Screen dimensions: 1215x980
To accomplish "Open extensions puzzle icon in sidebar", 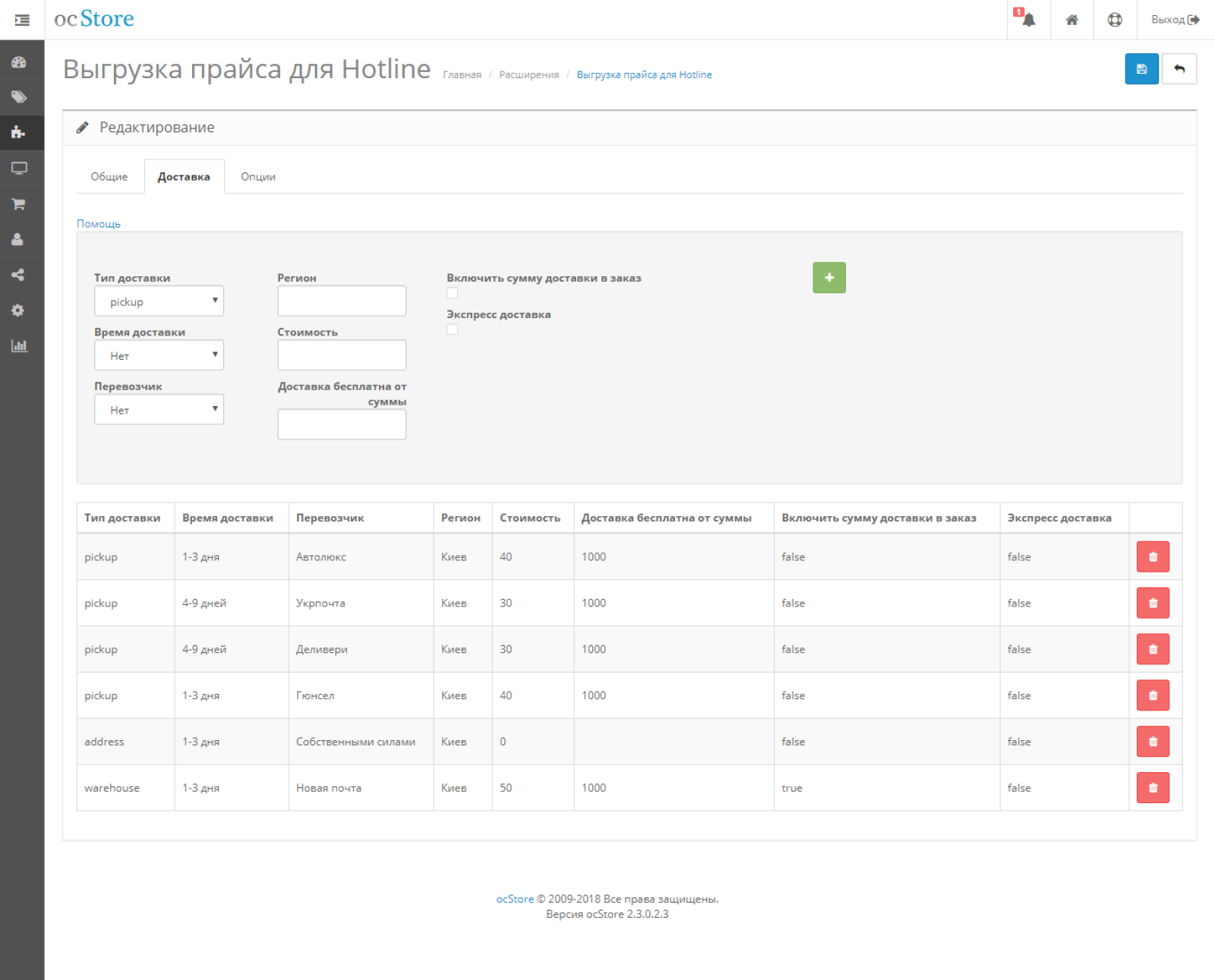I will [19, 132].
